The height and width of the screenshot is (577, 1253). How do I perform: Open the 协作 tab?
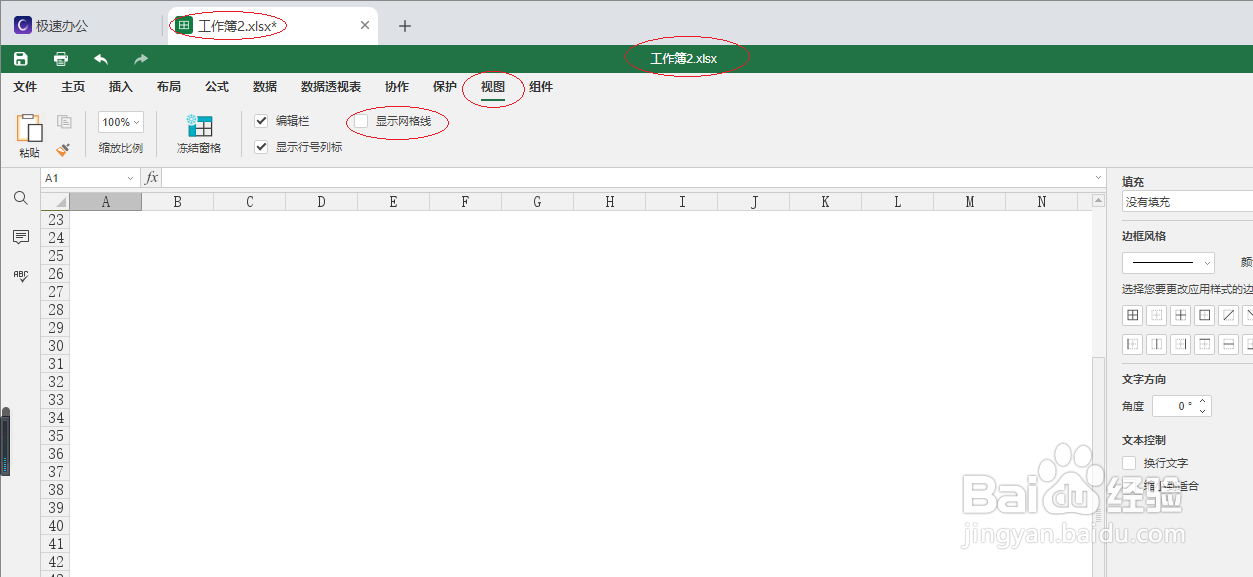397,87
